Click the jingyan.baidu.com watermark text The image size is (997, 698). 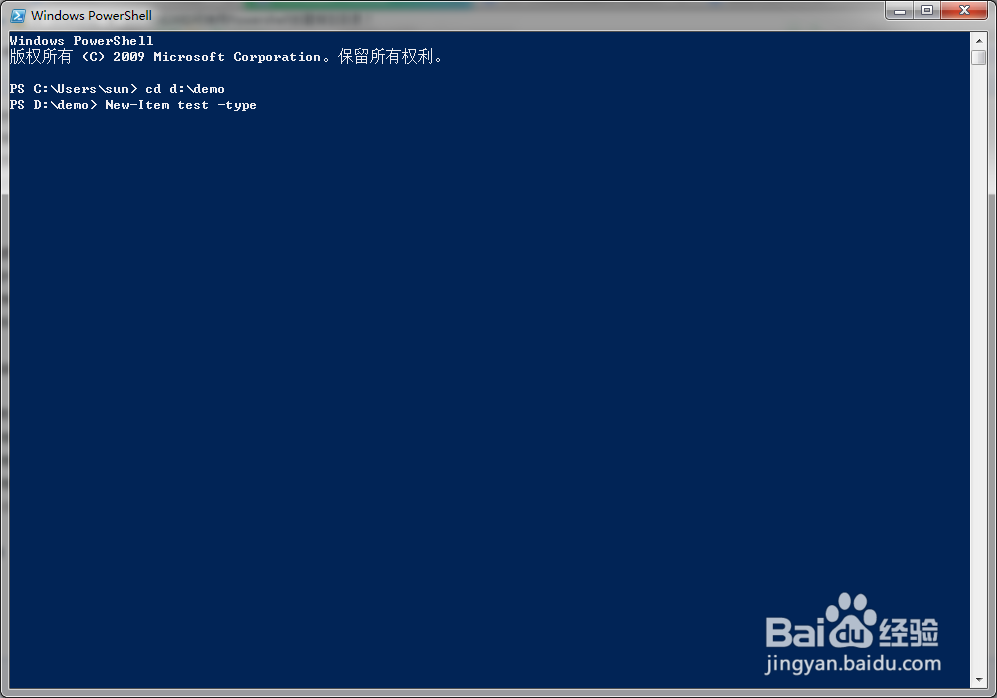tap(853, 664)
